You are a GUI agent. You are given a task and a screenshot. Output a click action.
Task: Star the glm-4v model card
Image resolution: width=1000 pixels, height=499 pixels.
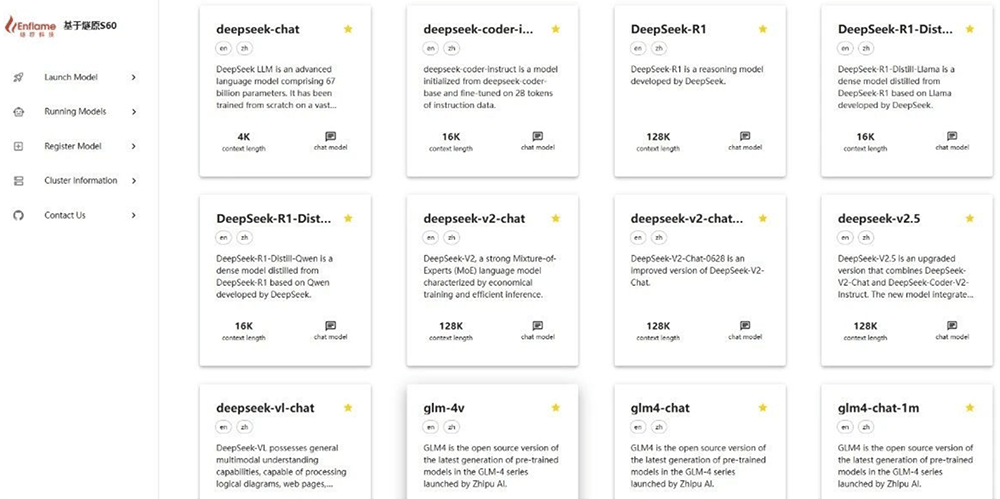(555, 407)
